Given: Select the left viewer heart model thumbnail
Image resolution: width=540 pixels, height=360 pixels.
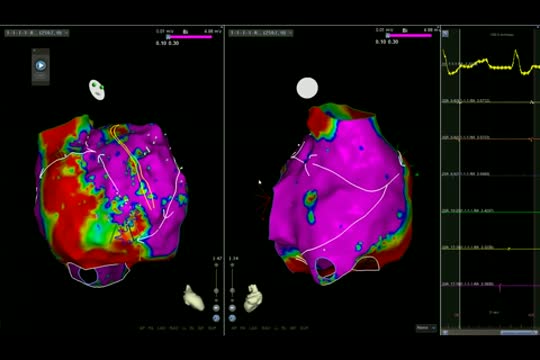Looking at the screenshot, I should [194, 298].
